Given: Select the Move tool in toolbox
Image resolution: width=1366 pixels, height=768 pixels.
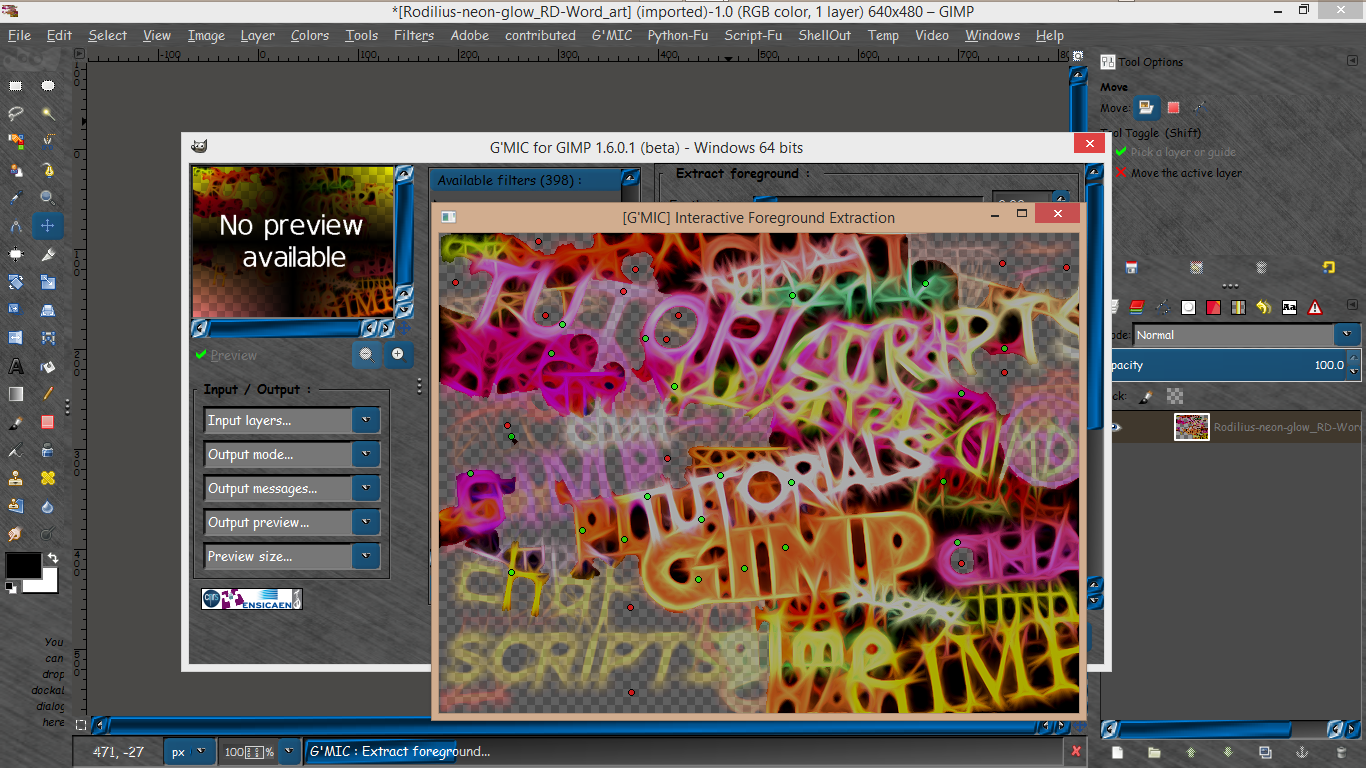Looking at the screenshot, I should [x=48, y=226].
